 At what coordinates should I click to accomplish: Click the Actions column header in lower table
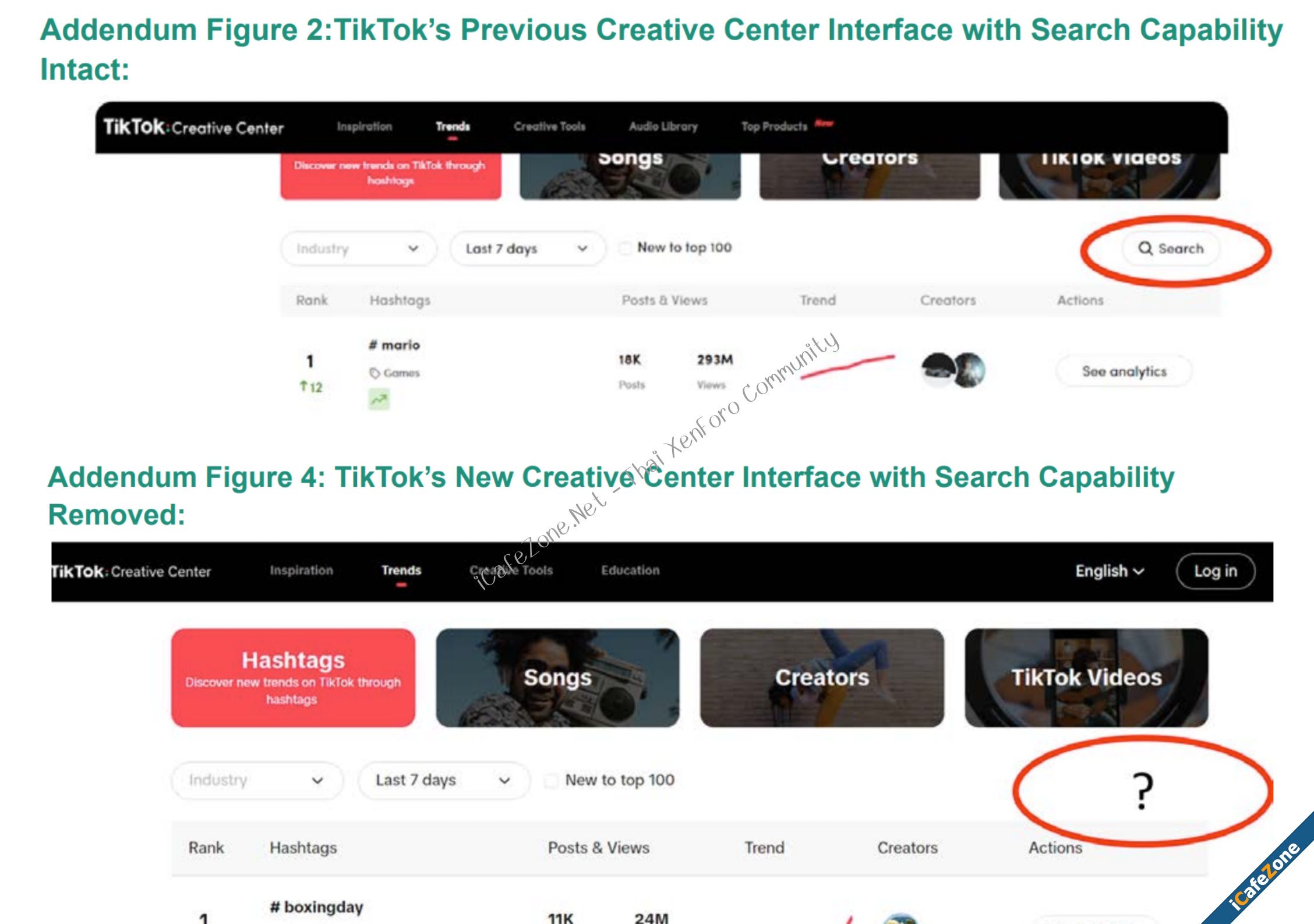(x=1055, y=848)
